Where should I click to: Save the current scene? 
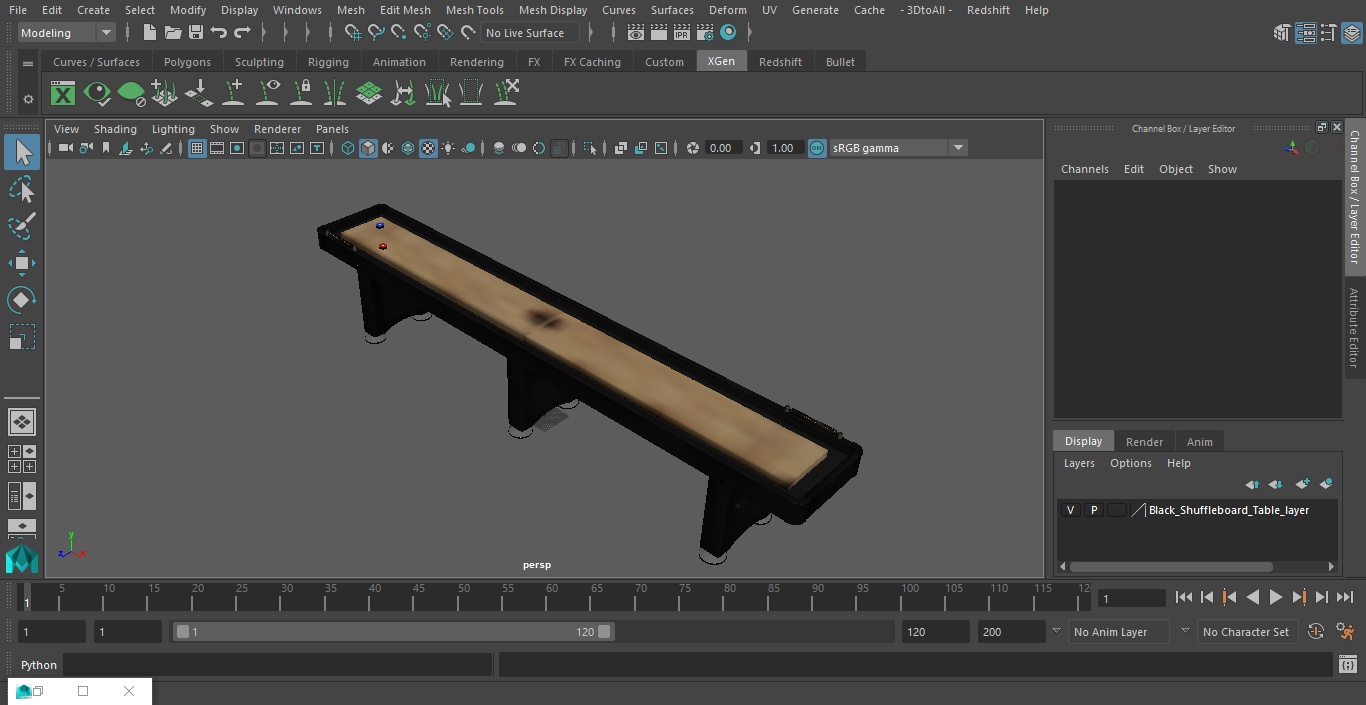point(195,33)
